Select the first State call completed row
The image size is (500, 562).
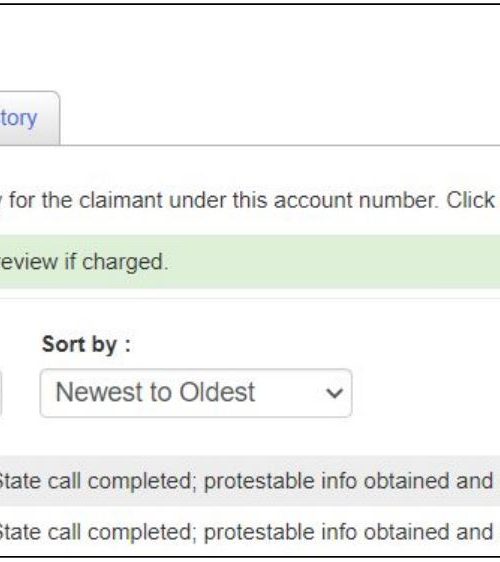[x=250, y=481]
